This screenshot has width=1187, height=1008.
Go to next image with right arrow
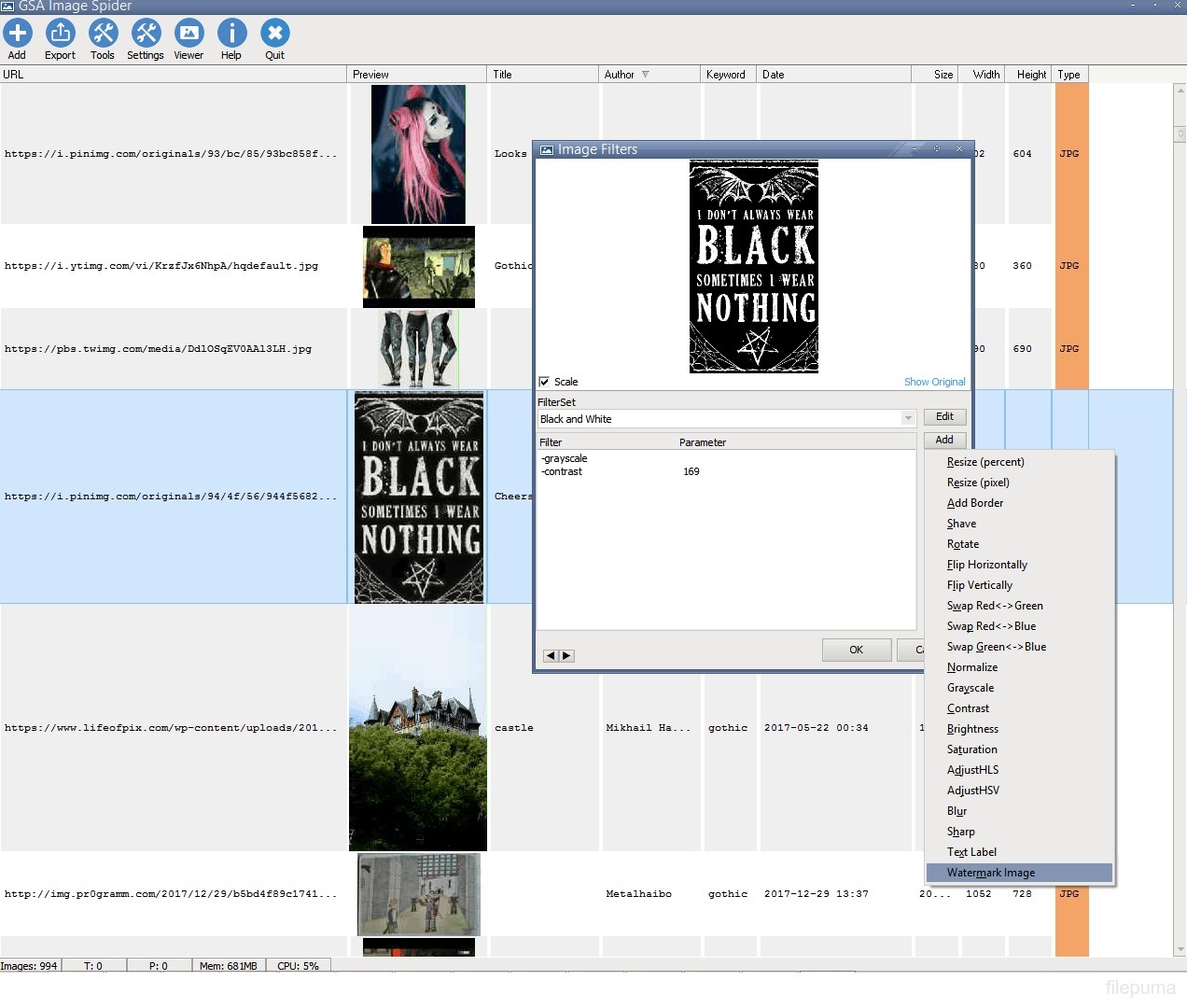coord(566,656)
